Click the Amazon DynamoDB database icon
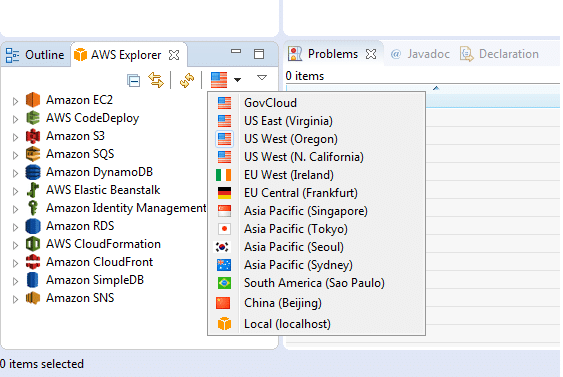 tap(33, 172)
